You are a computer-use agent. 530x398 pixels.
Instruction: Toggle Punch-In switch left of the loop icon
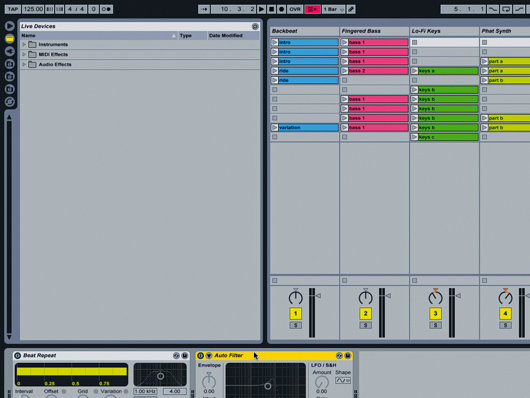(x=493, y=9)
